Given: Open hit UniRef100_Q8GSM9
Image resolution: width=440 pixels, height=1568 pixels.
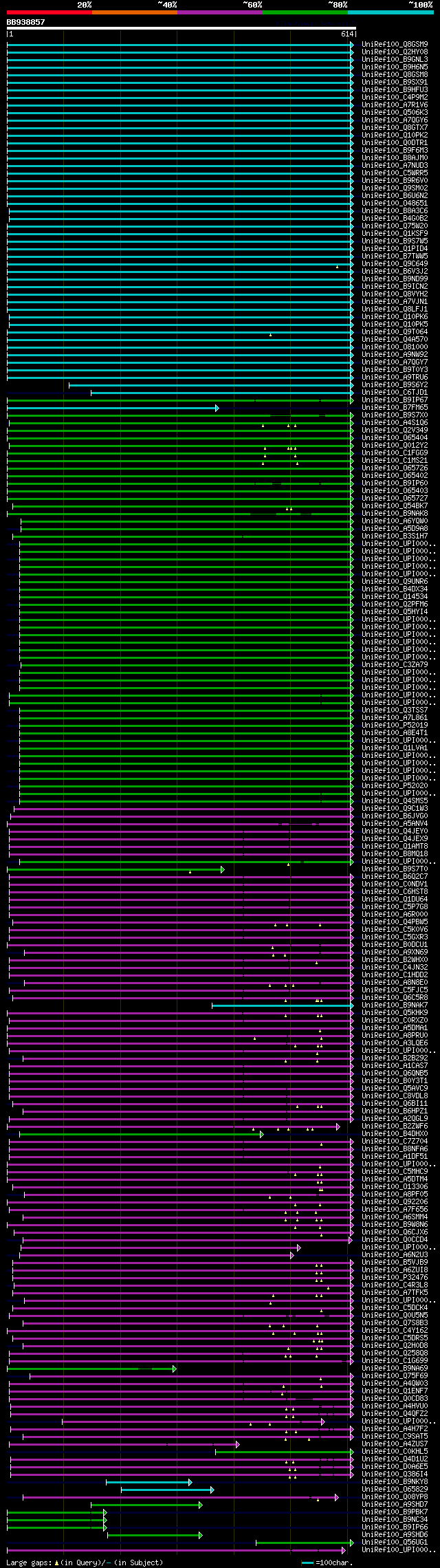Looking at the screenshot, I should click(395, 45).
